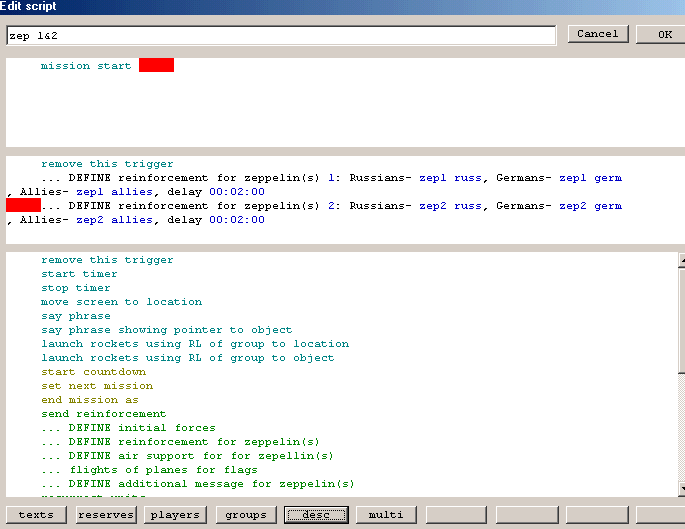Open the reserves button
685x529 pixels.
pyautogui.click(x=106, y=515)
